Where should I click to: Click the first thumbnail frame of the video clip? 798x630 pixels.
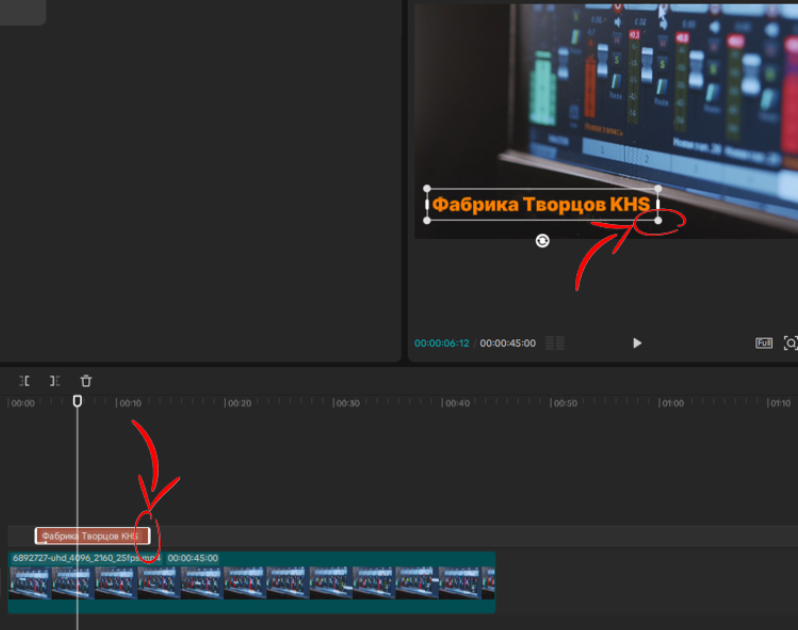tap(30, 583)
